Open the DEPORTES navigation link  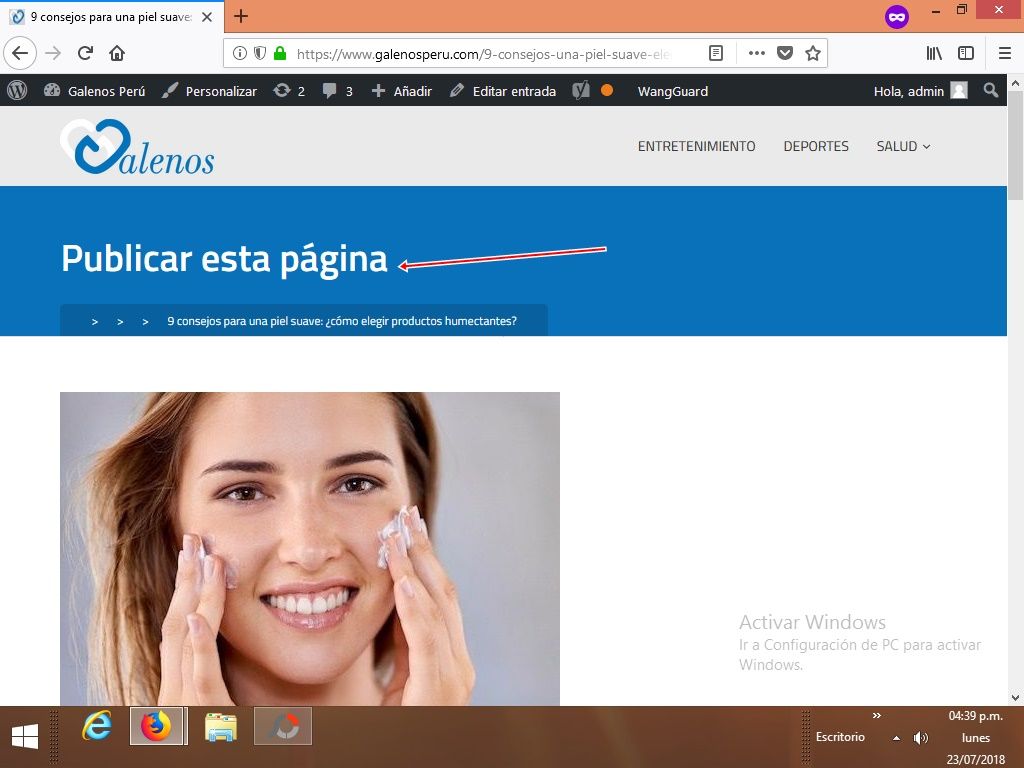[x=816, y=146]
